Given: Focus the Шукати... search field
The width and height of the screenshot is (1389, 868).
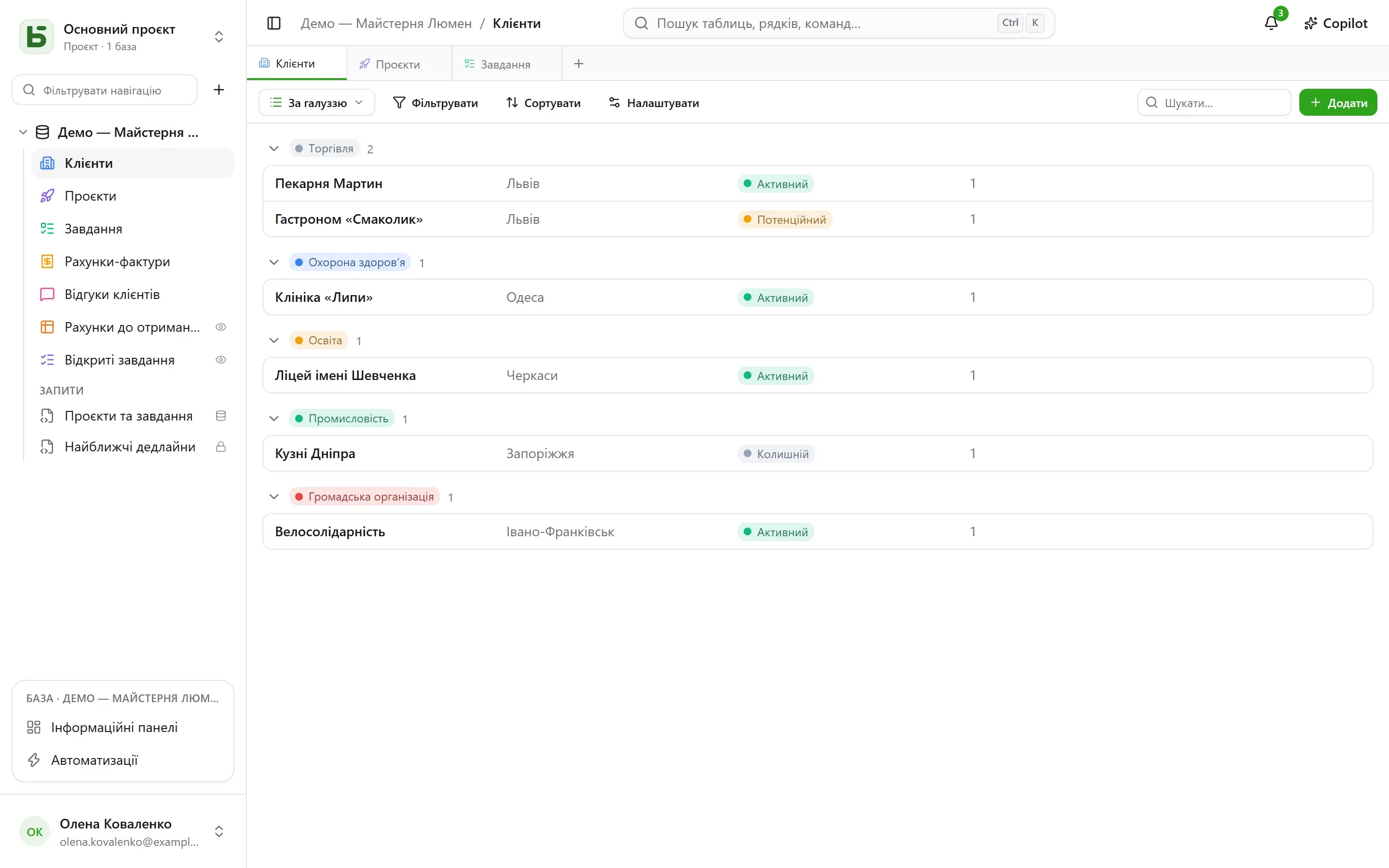Looking at the screenshot, I should click(1214, 103).
